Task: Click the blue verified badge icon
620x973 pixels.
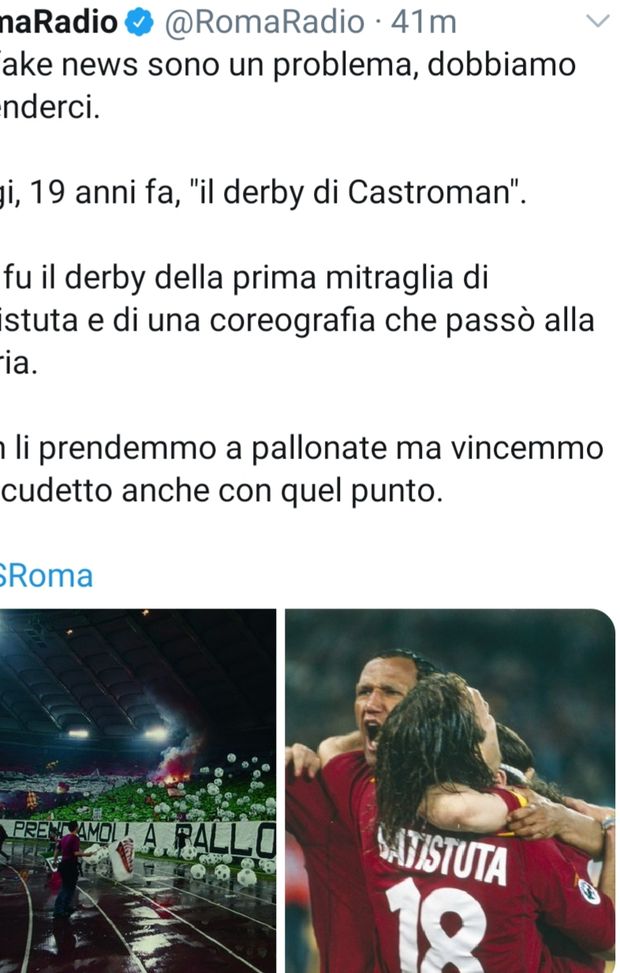Action: pyautogui.click(x=140, y=22)
